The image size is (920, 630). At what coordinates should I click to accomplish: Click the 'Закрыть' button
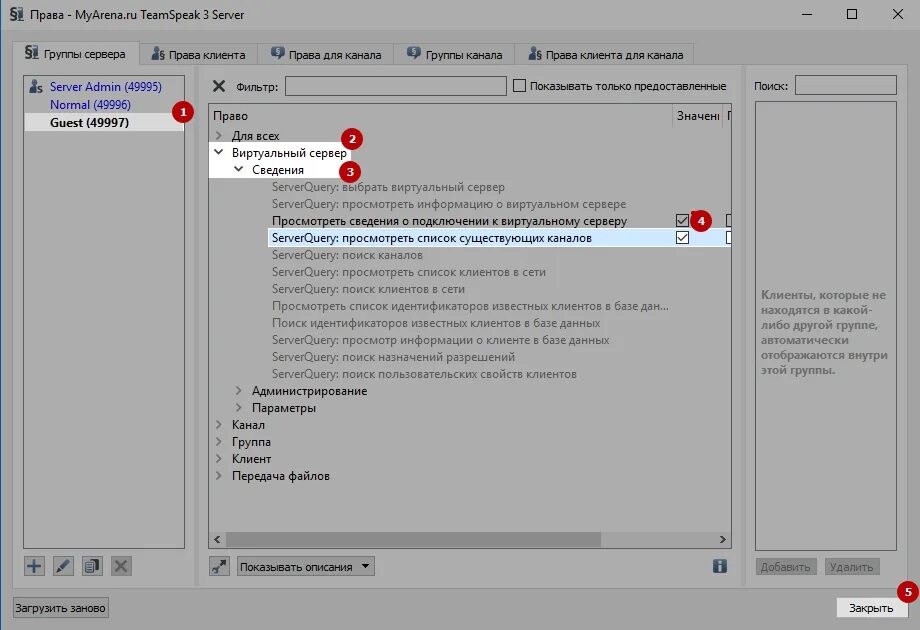click(x=871, y=608)
